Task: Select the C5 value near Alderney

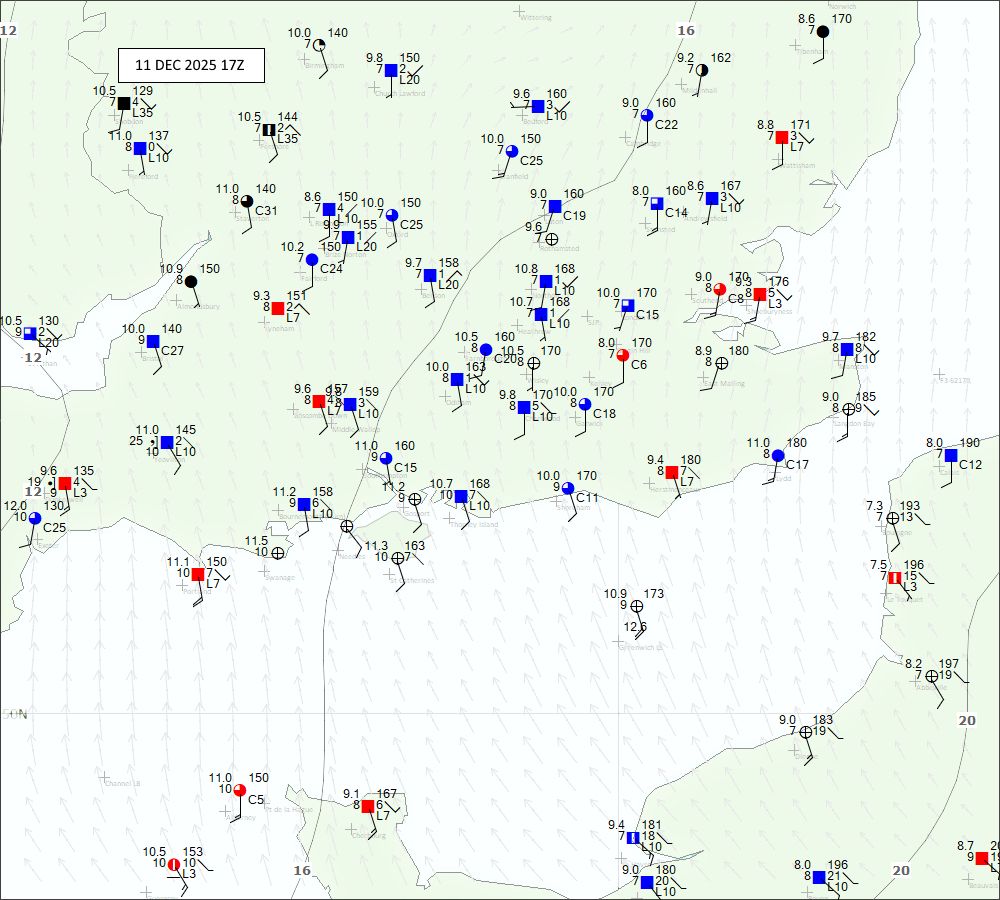Action: (x=256, y=799)
